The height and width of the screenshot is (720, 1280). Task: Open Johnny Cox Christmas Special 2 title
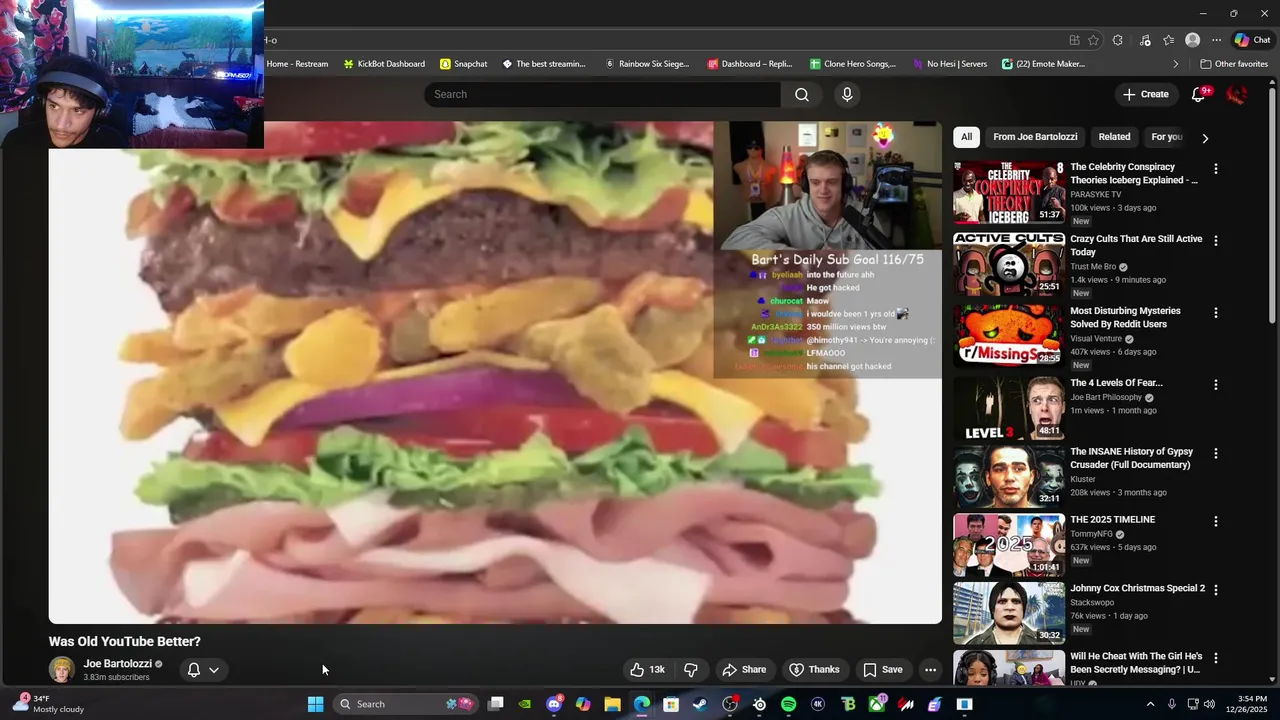click(x=1137, y=589)
